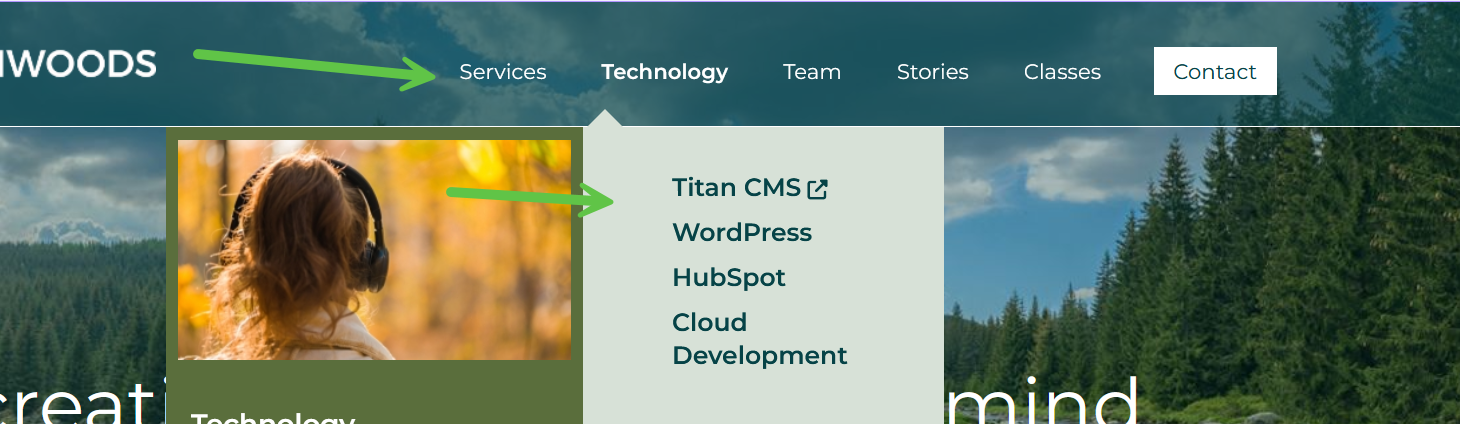Click external link icon beside Titan CMS
The width and height of the screenshot is (1460, 424).
point(818,189)
